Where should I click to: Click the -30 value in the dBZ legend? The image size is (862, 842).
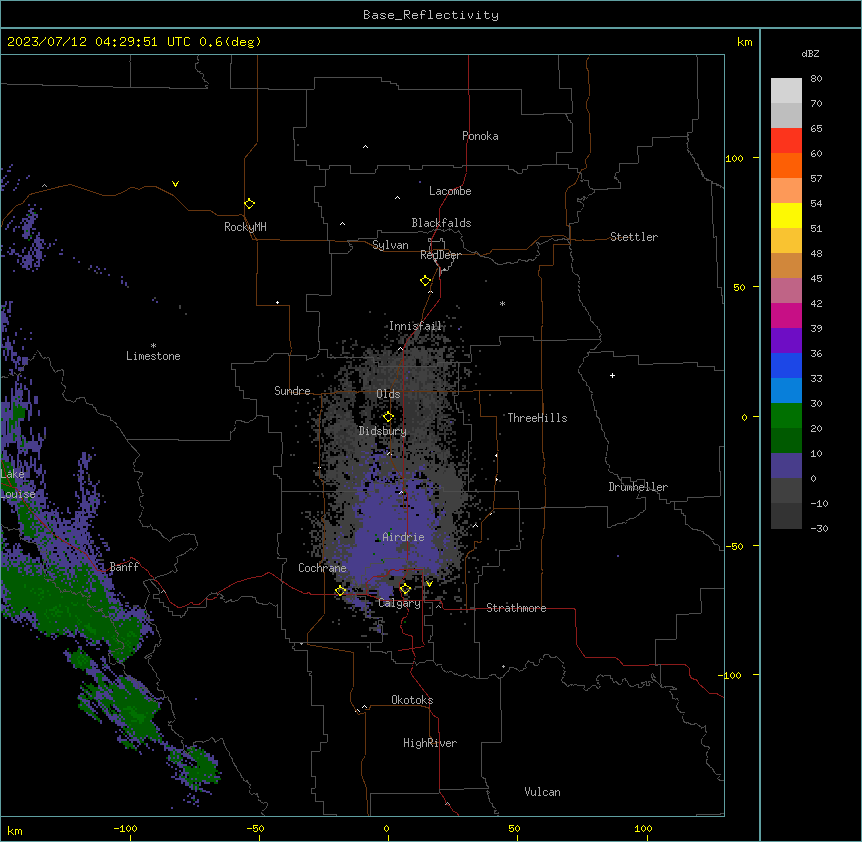pyautogui.click(x=819, y=528)
